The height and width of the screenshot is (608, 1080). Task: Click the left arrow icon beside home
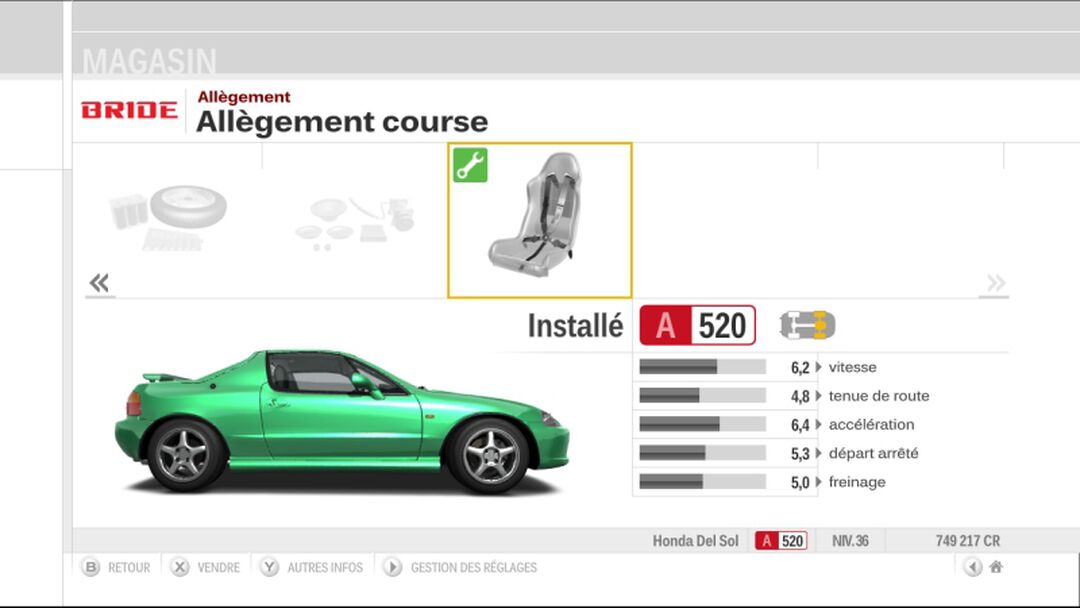[x=973, y=567]
